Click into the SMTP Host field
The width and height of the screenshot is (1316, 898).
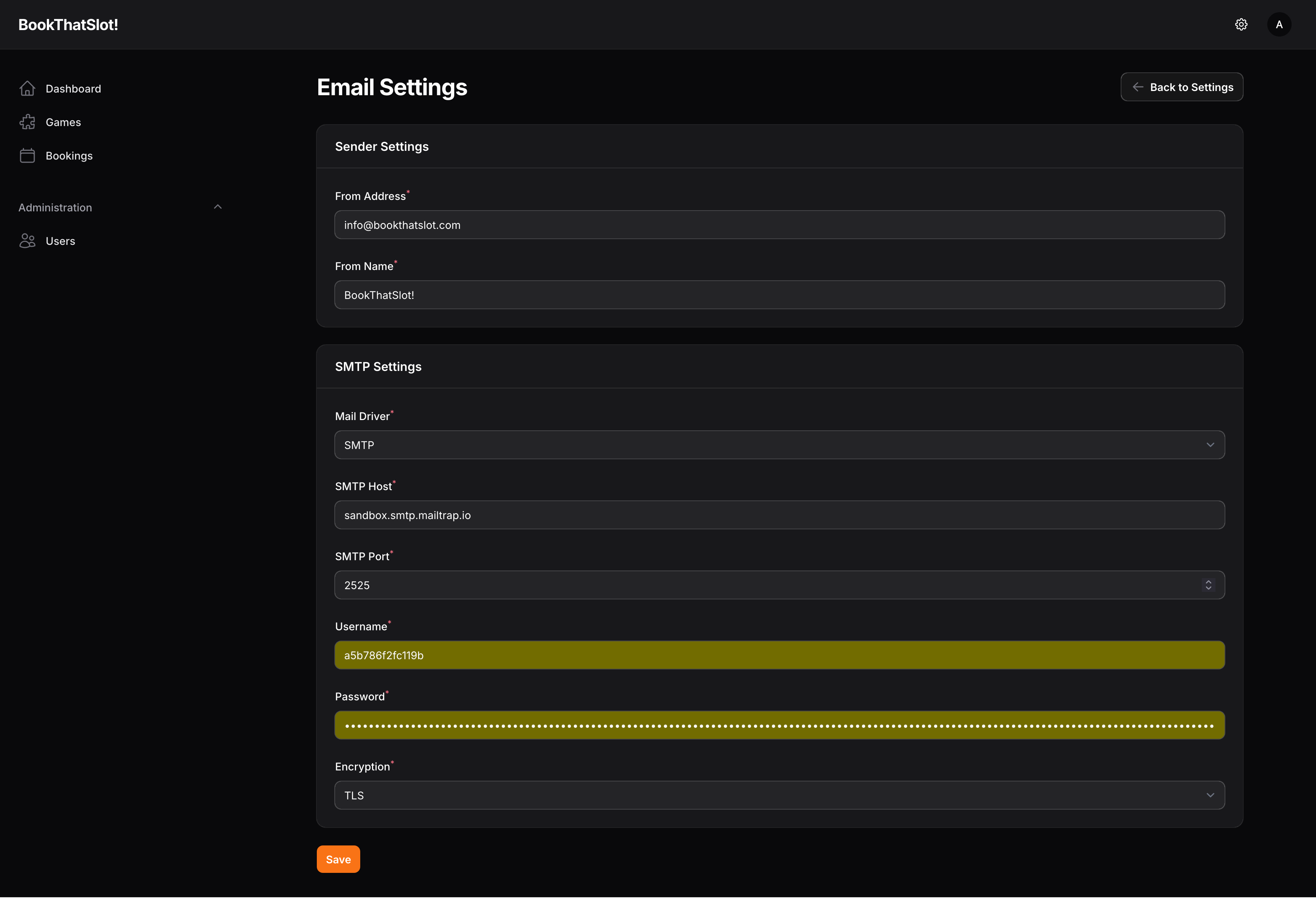point(779,515)
